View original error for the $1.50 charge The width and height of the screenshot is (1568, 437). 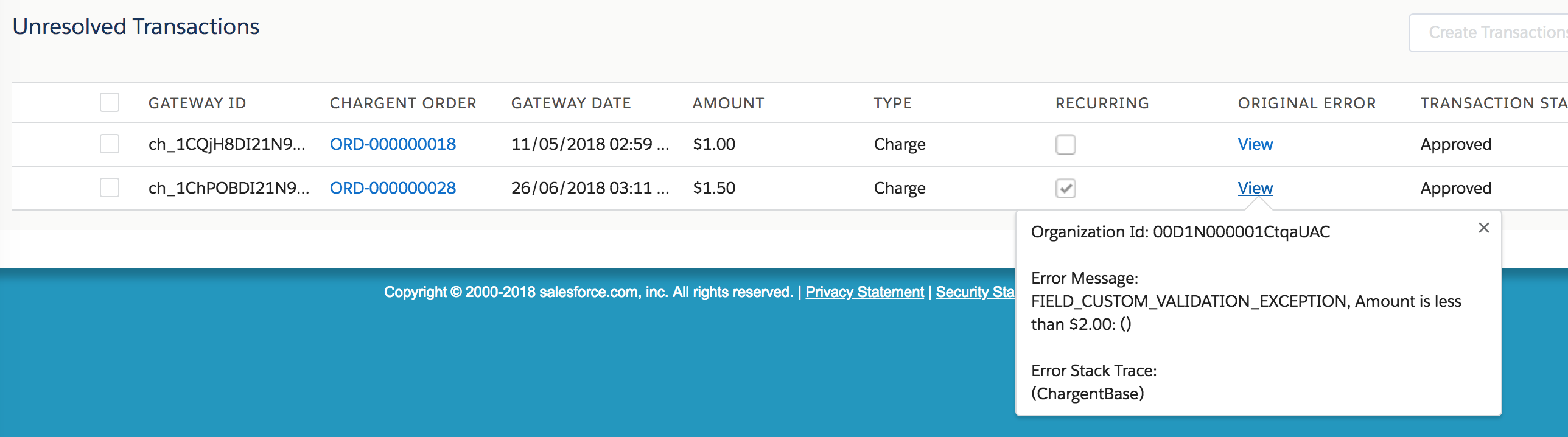point(1255,188)
